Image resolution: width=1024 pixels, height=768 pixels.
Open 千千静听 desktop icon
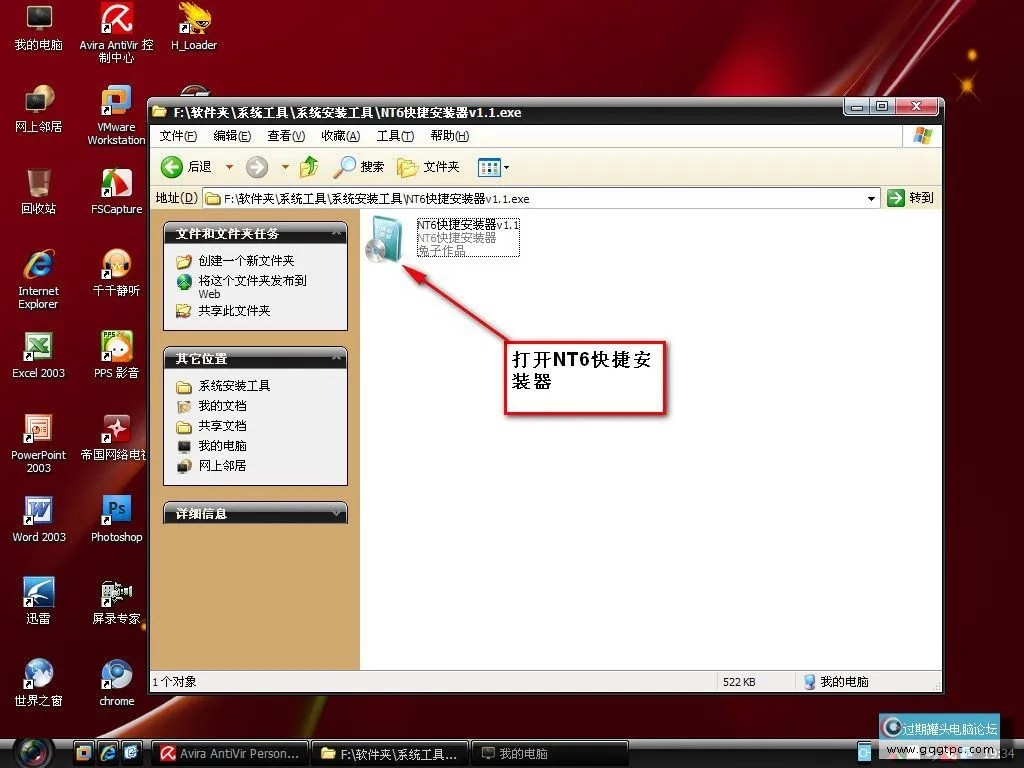click(x=116, y=265)
